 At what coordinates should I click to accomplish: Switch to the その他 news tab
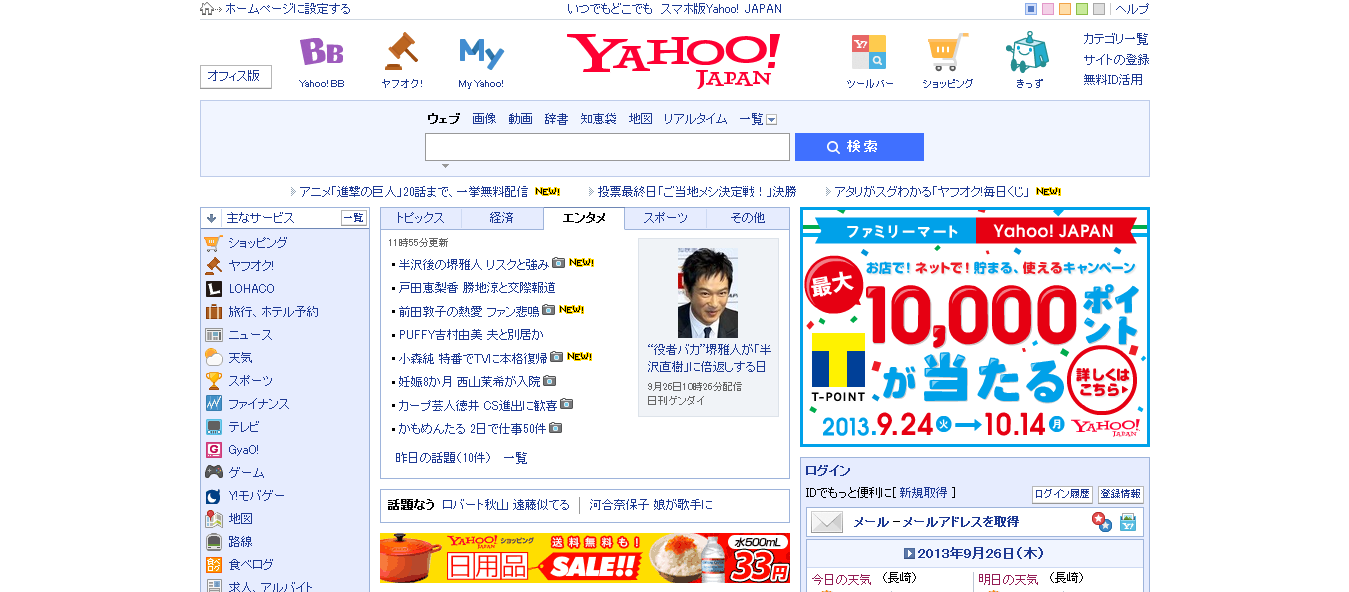pos(747,218)
